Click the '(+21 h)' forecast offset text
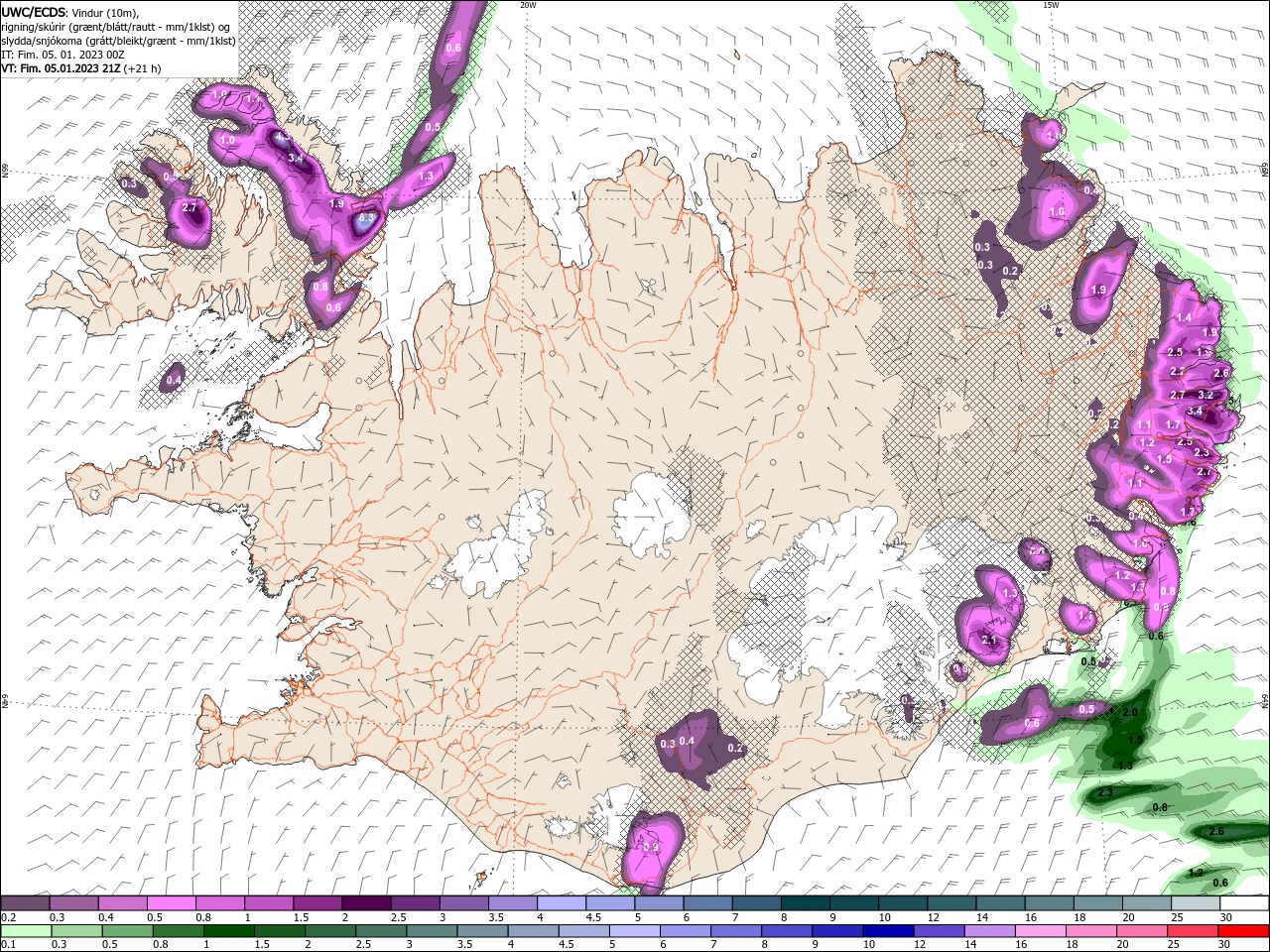 tap(144, 68)
